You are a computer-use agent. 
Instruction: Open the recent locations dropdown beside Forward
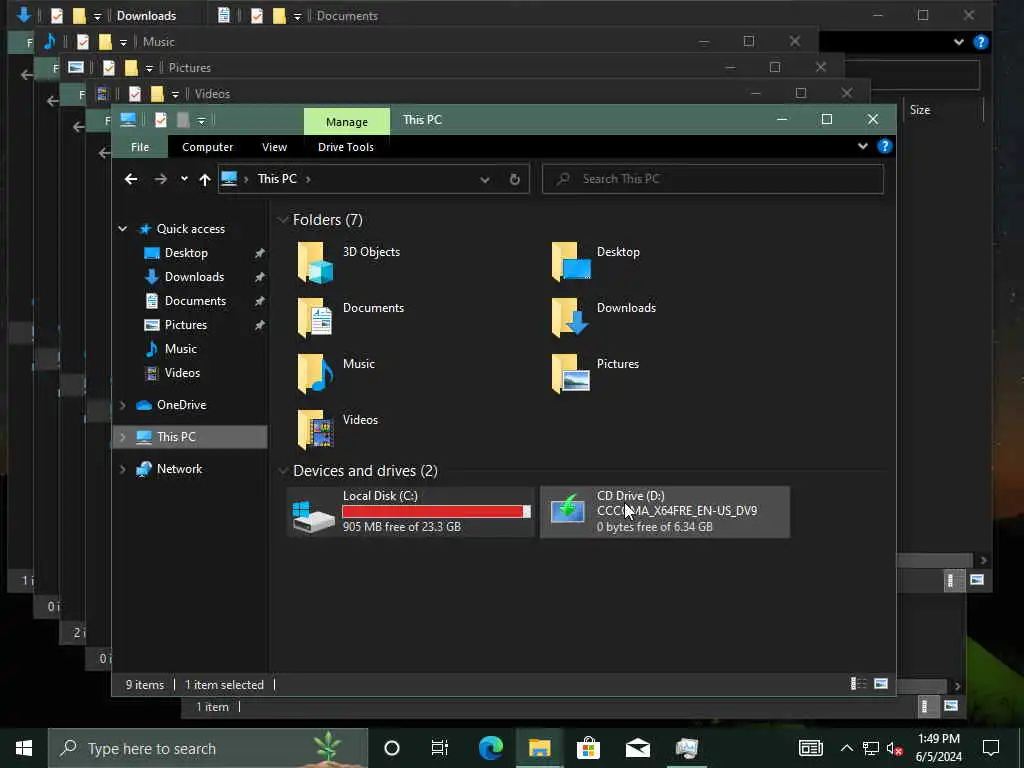click(184, 179)
